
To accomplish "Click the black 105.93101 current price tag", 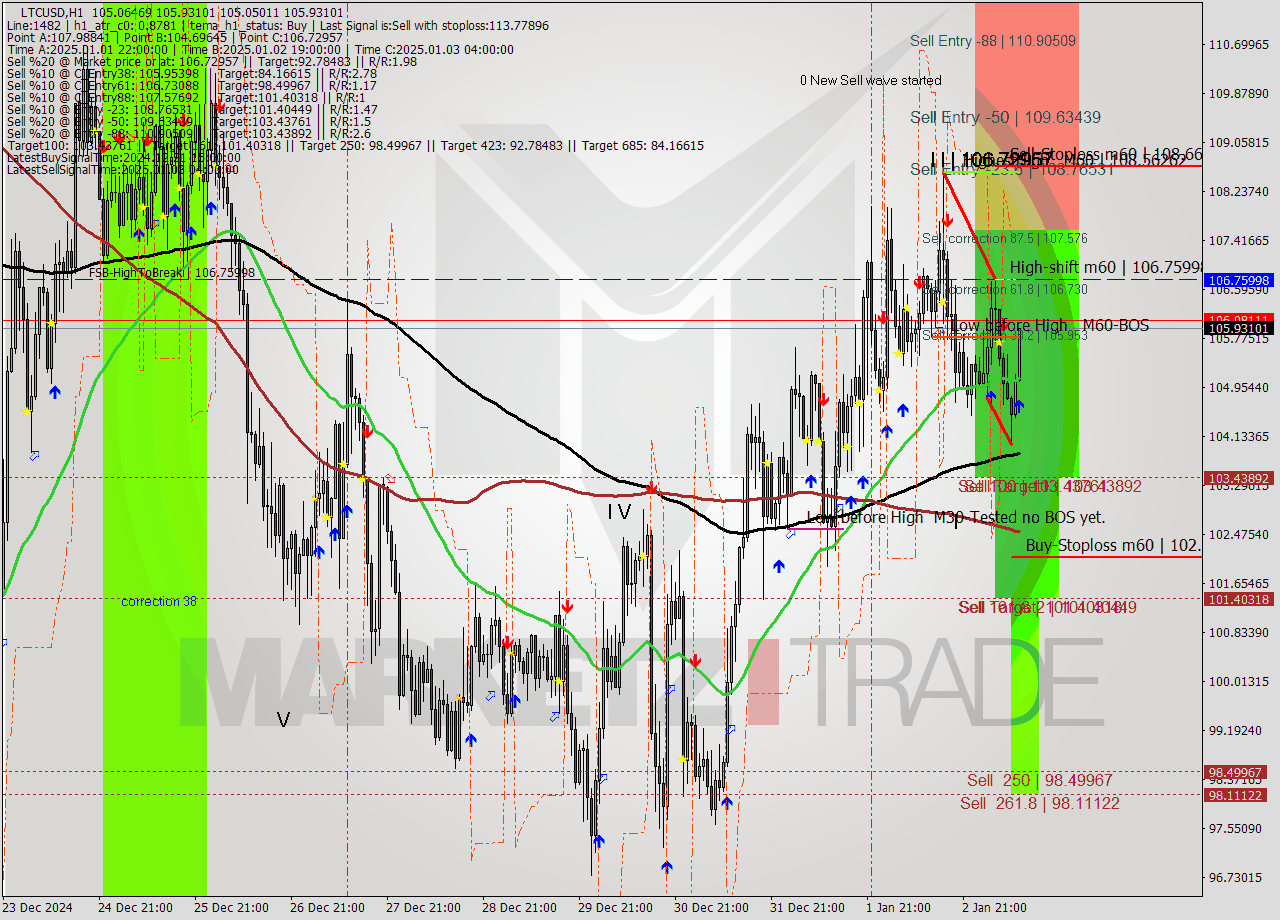I will click(x=1238, y=328).
